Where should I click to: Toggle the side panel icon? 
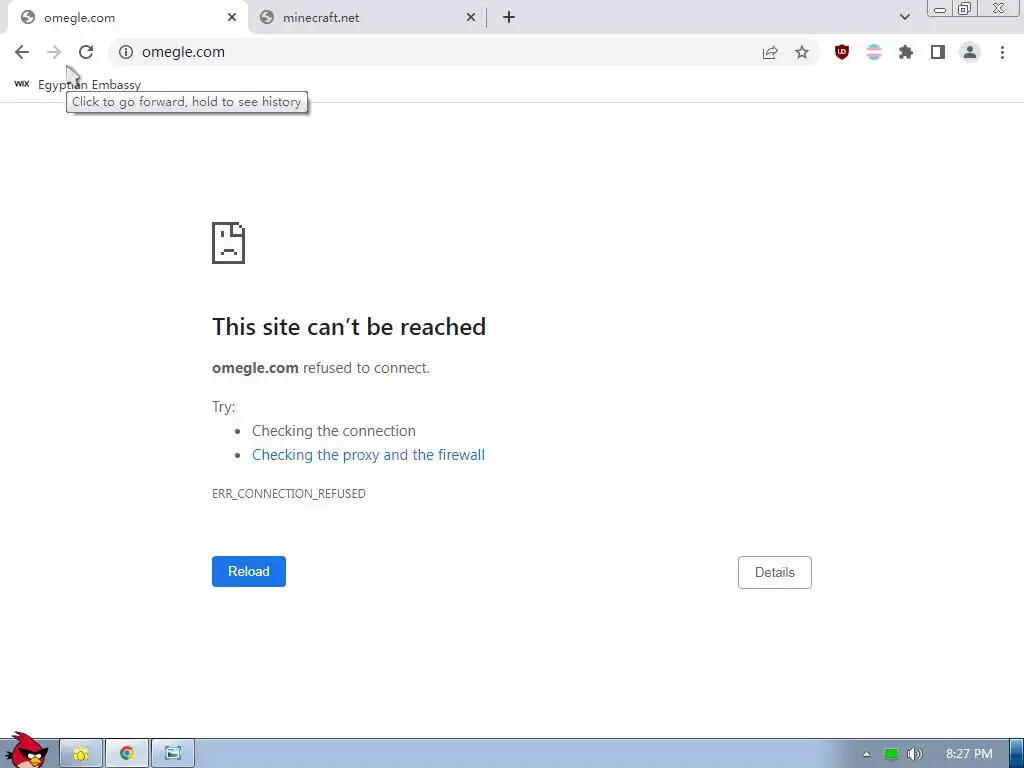[938, 52]
